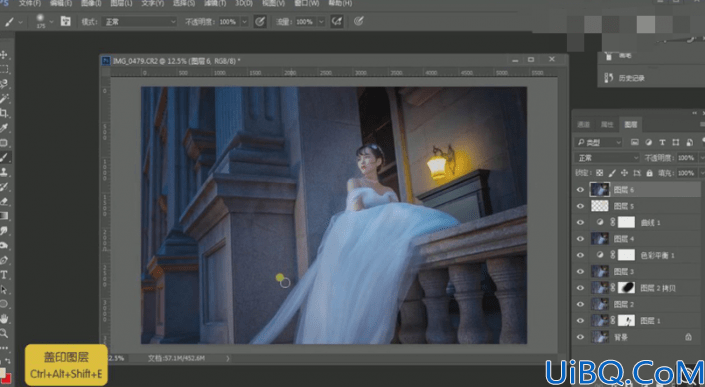Toggle lock transparent pixels
The height and width of the screenshot is (387, 705).
click(x=599, y=173)
